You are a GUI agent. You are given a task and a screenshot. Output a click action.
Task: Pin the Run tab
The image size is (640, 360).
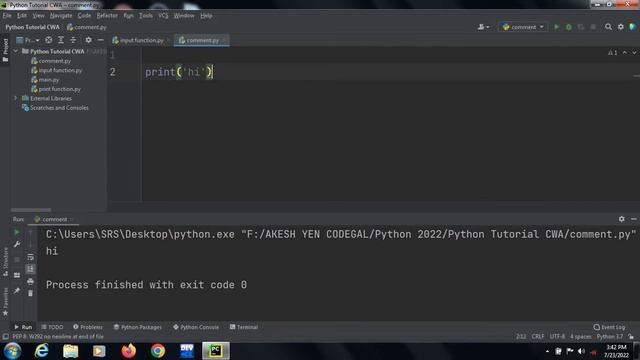(x=17, y=291)
